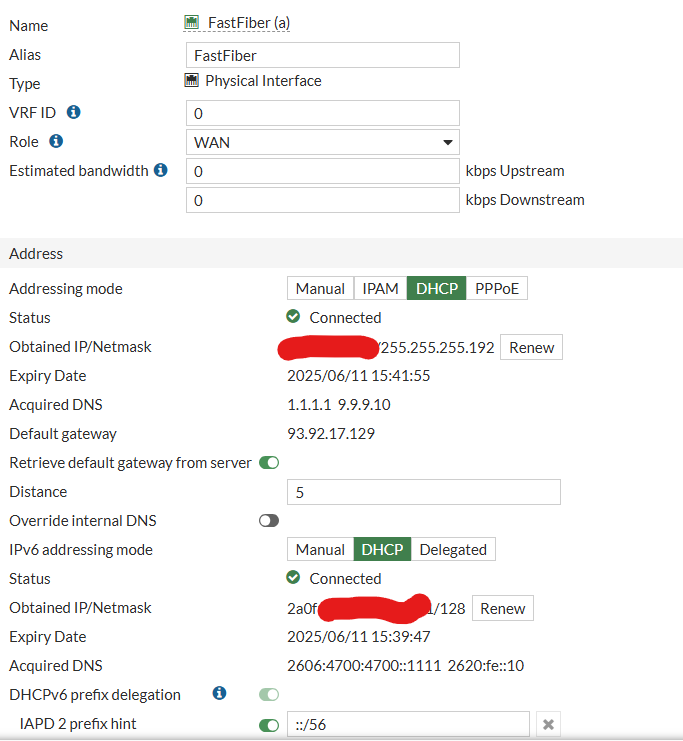This screenshot has width=683, height=741.
Task: Select PPPoE addressing mode
Action: (x=496, y=289)
